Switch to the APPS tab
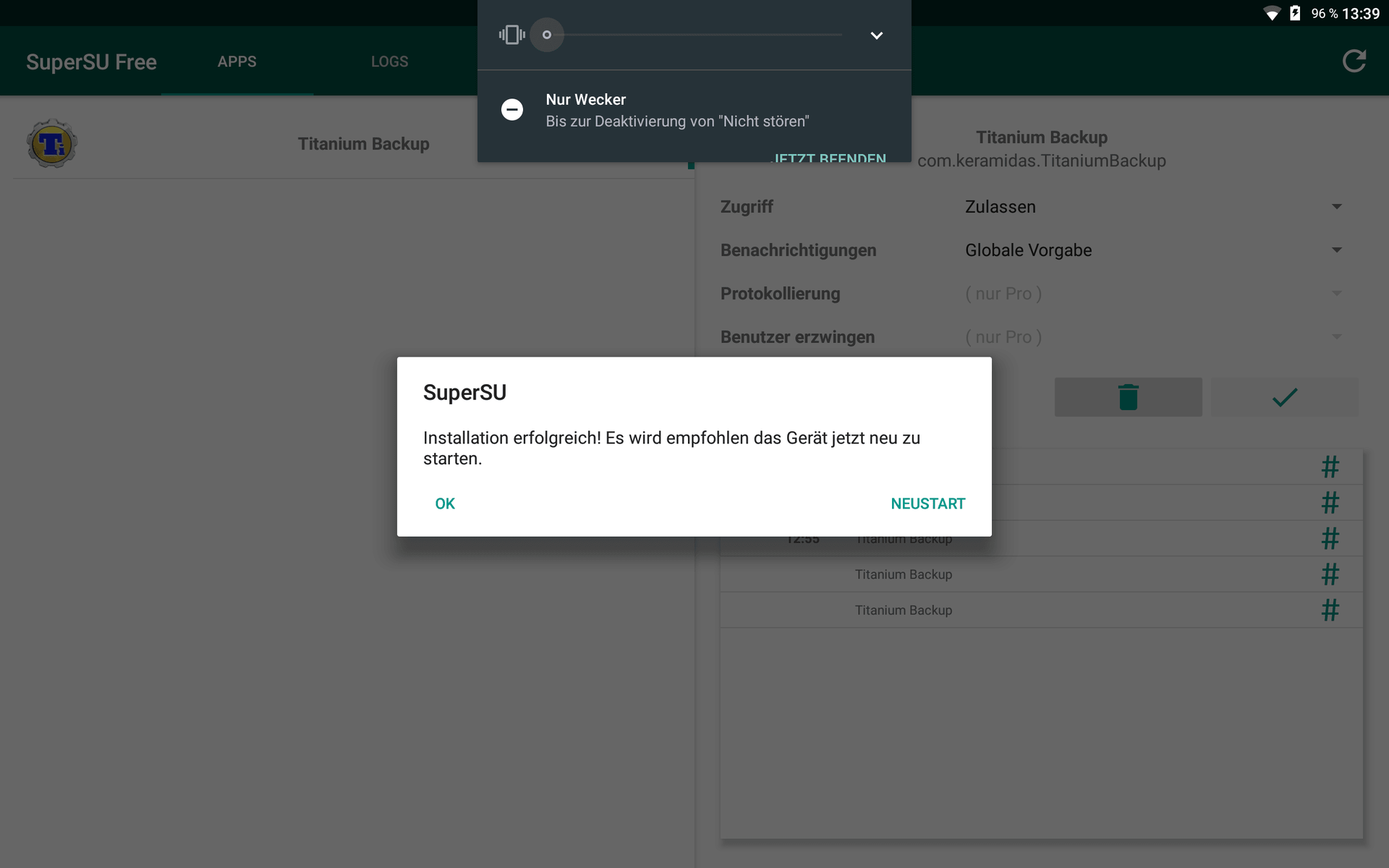Image resolution: width=1389 pixels, height=868 pixels. pyautogui.click(x=237, y=61)
